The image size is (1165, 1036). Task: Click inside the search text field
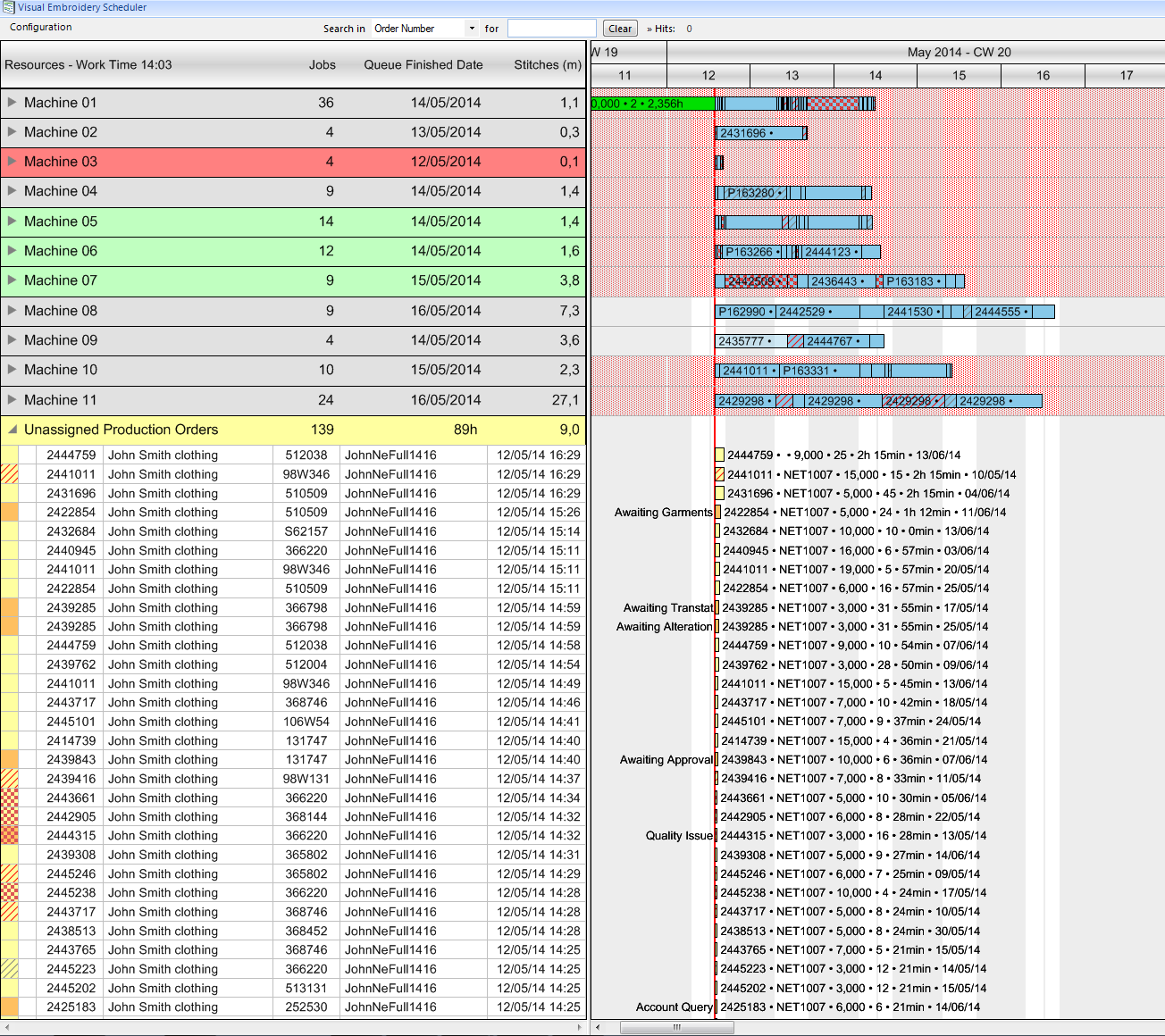[551, 28]
